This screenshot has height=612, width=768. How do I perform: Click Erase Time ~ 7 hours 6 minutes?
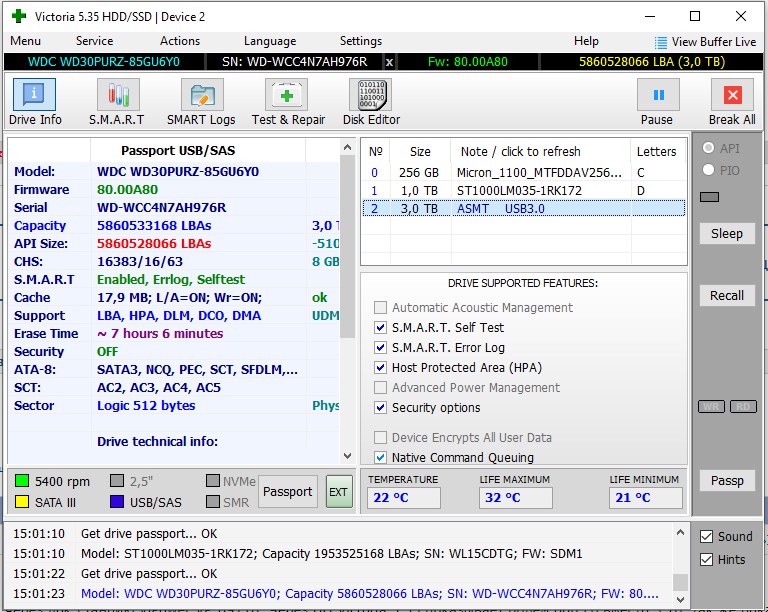pos(160,333)
